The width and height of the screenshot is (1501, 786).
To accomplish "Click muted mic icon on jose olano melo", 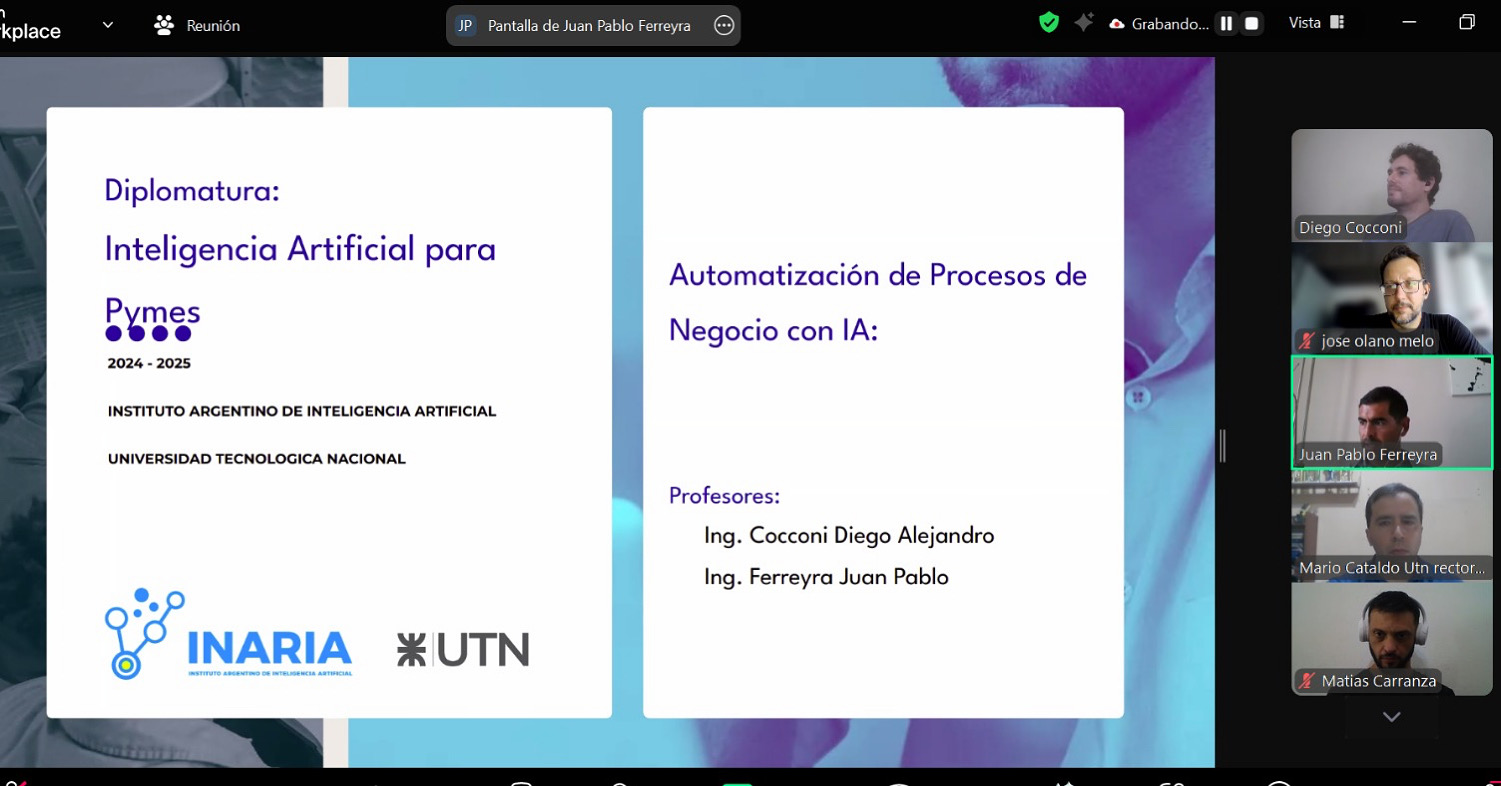I will click(x=1306, y=341).
